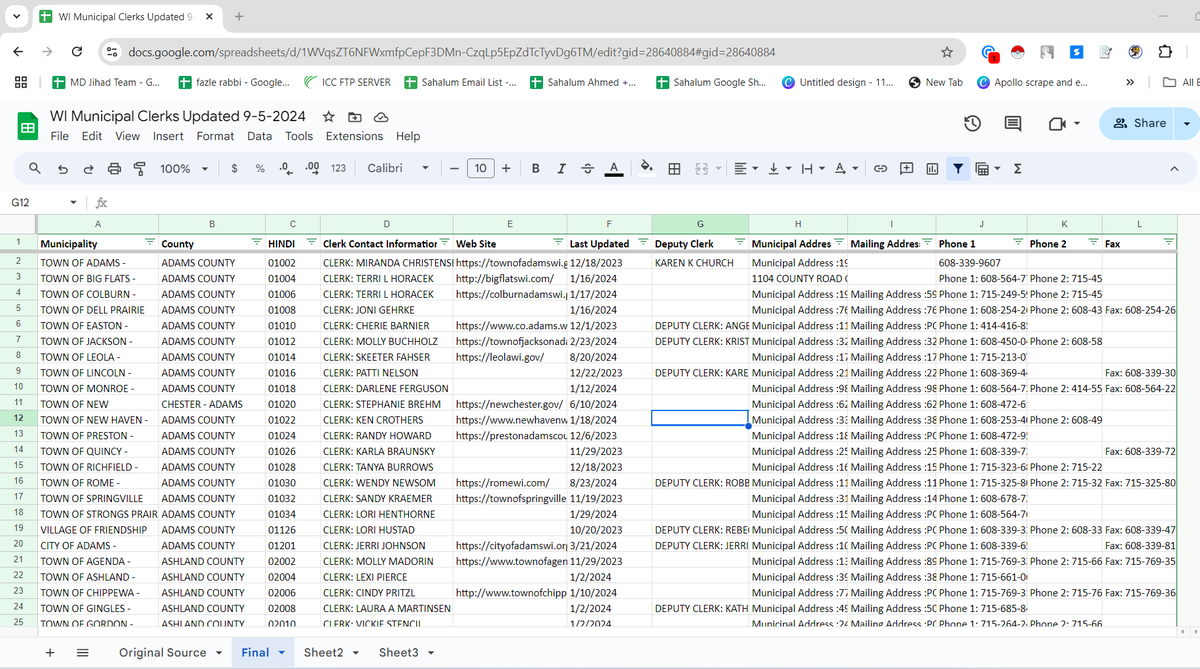Viewport: 1200px width, 669px height.
Task: Undo the last action
Action: coord(62,169)
